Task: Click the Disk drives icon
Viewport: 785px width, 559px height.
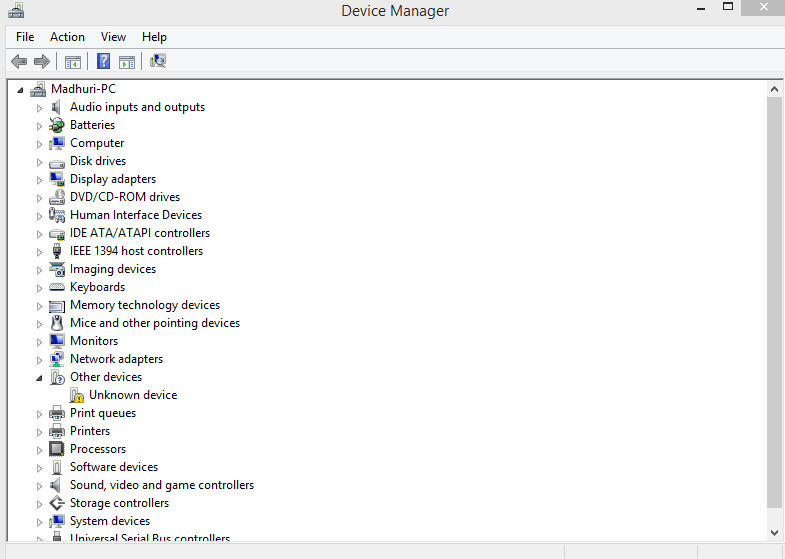Action: pos(57,163)
